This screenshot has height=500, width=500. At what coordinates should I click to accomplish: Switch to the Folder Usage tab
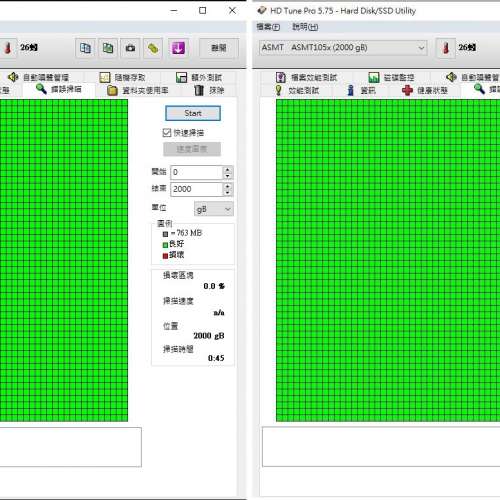point(138,90)
